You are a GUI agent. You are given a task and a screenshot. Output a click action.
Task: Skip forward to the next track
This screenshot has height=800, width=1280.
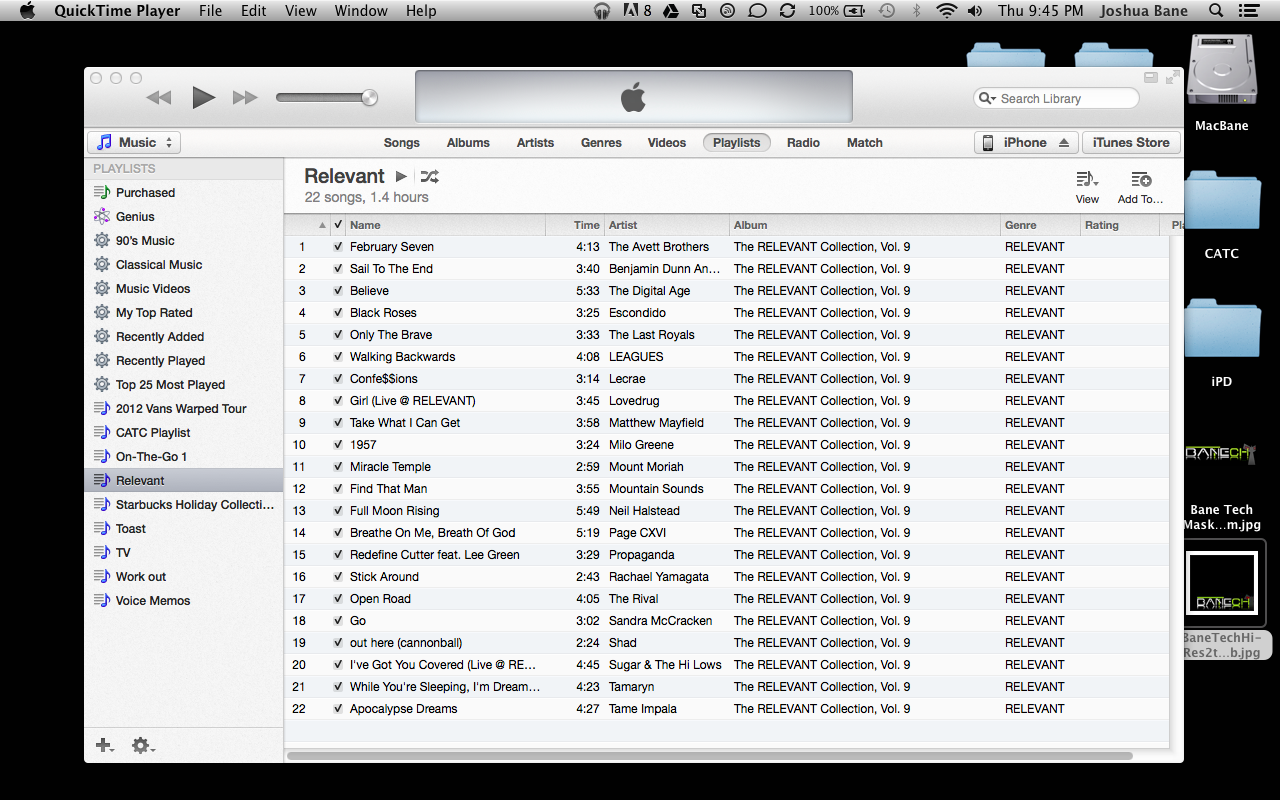coord(245,98)
